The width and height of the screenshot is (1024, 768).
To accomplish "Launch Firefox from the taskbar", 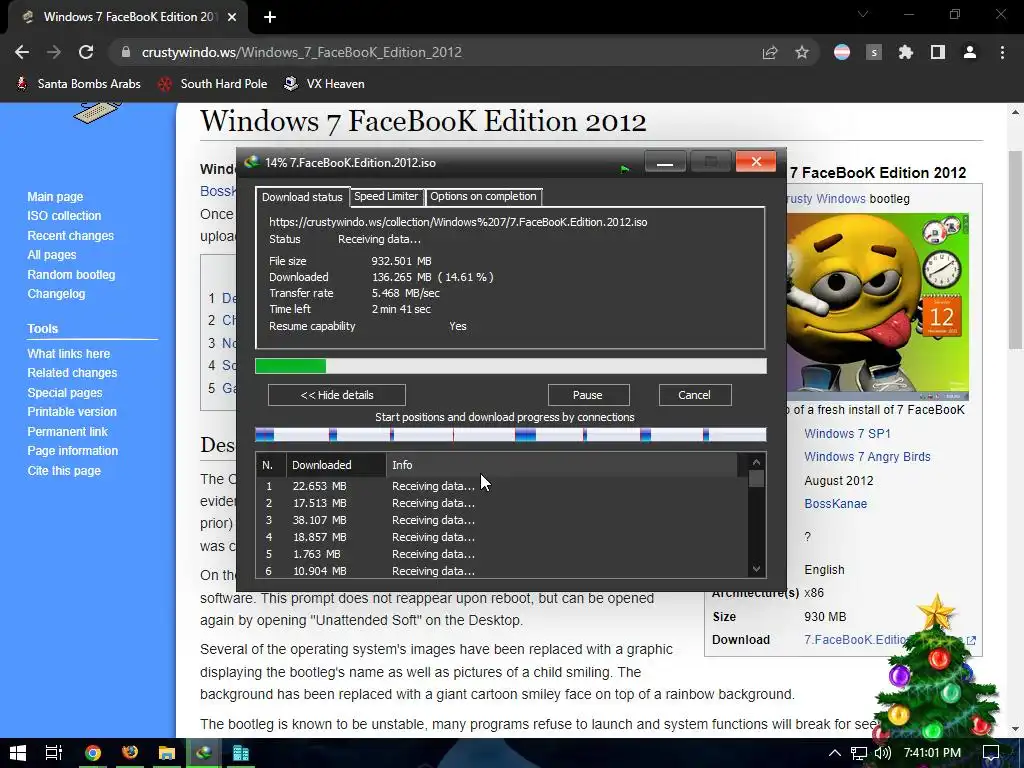I will pos(130,753).
